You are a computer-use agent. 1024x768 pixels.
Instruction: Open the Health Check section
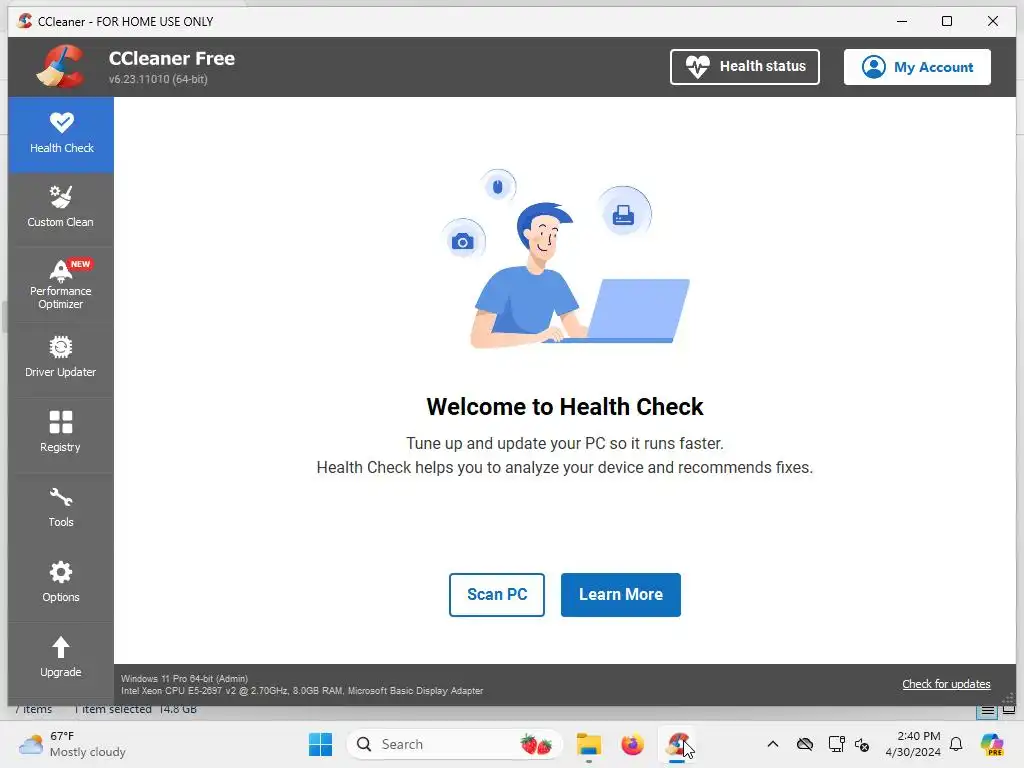pyautogui.click(x=61, y=135)
